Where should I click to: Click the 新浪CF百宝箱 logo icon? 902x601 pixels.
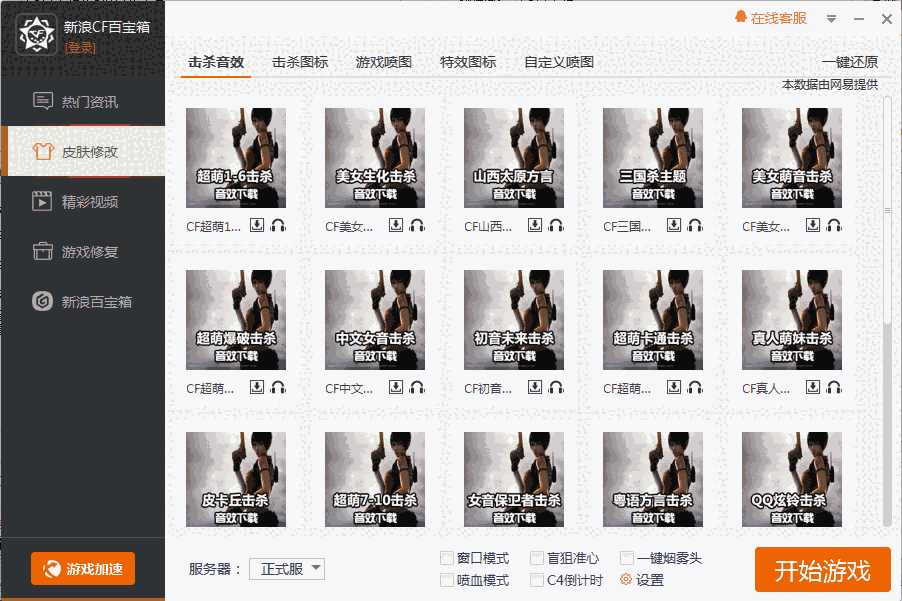pos(37,35)
